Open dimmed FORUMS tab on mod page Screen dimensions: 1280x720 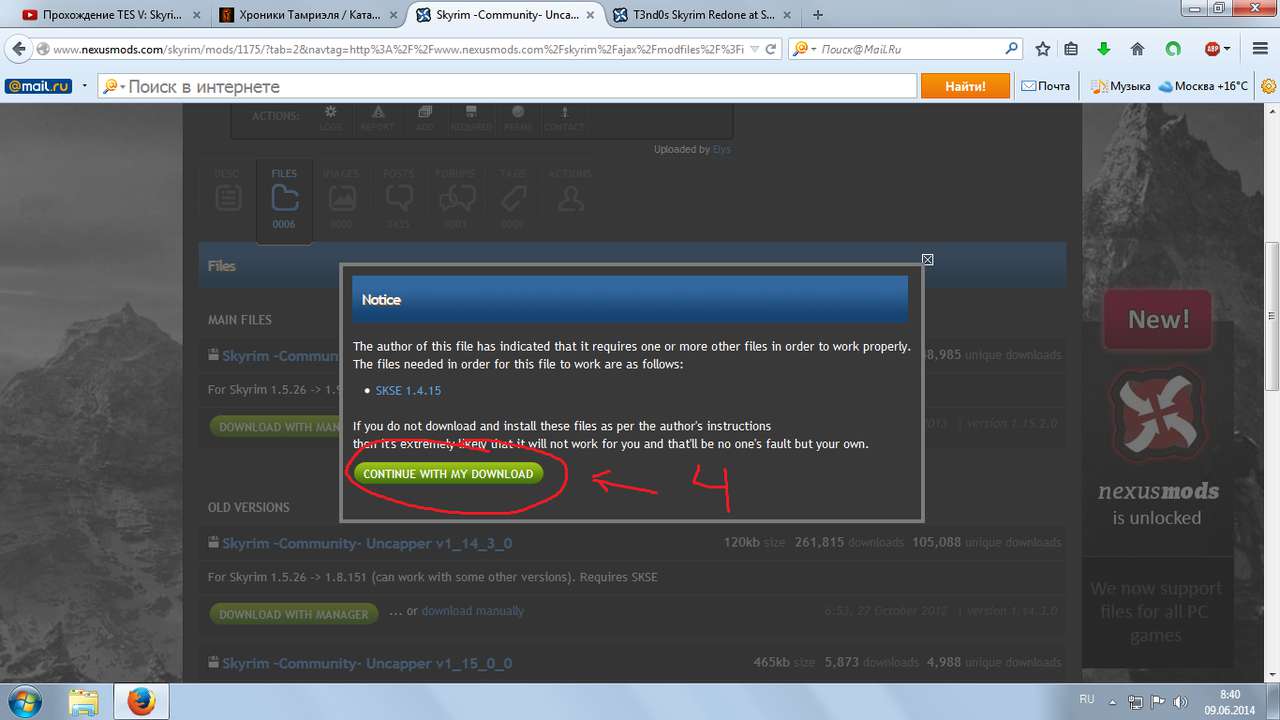coord(455,199)
